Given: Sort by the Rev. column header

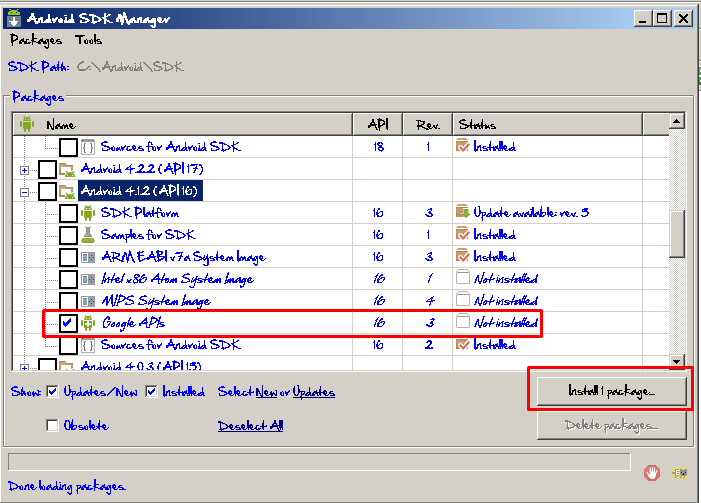Looking at the screenshot, I should (428, 124).
